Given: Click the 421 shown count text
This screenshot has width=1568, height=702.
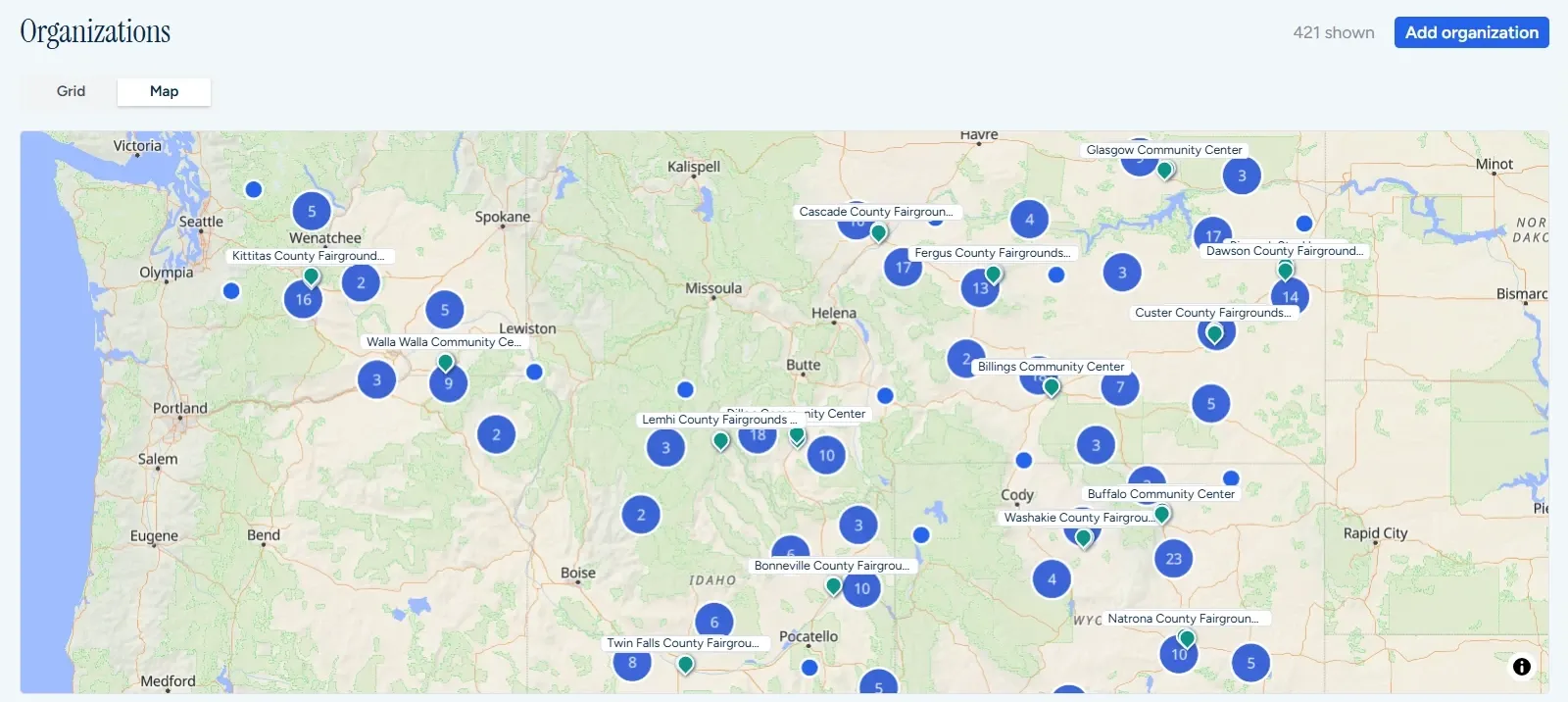Looking at the screenshot, I should [1334, 32].
